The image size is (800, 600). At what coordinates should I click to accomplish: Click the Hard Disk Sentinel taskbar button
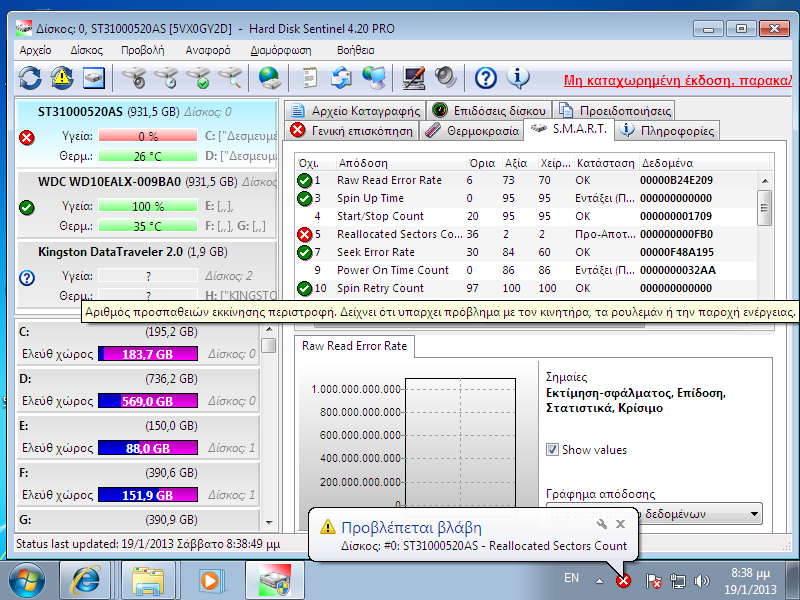pyautogui.click(x=274, y=580)
